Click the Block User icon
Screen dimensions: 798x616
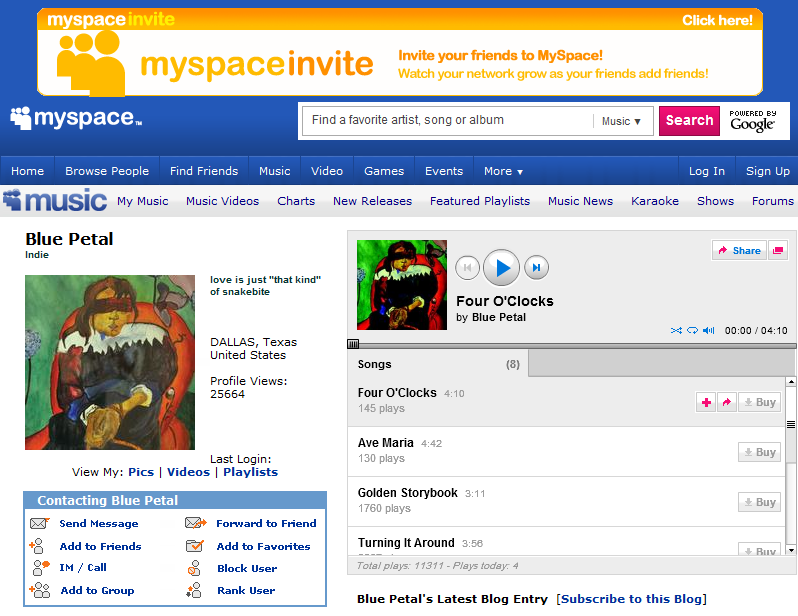194,568
